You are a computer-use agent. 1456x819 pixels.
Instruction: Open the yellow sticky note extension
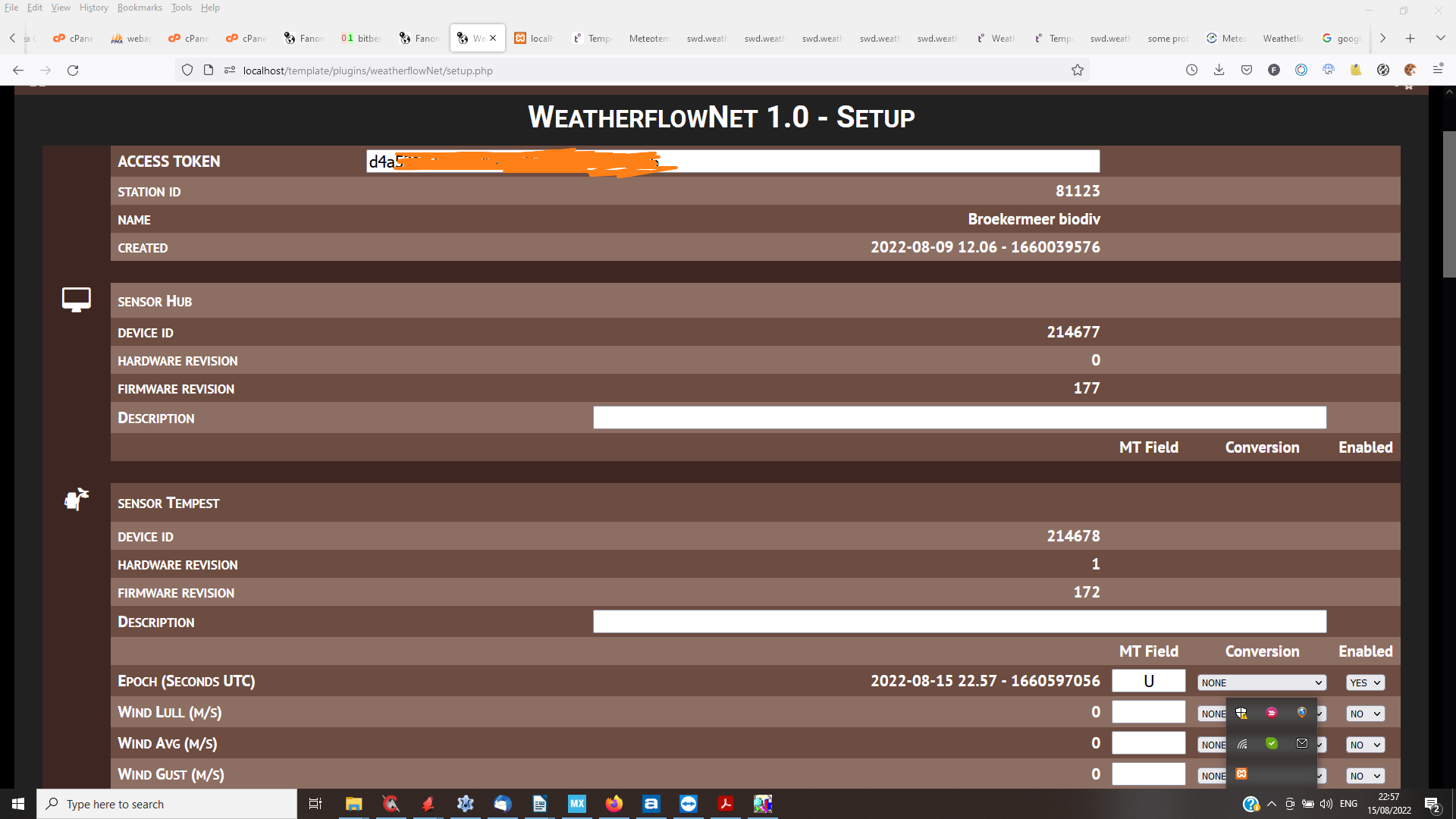(x=1355, y=70)
